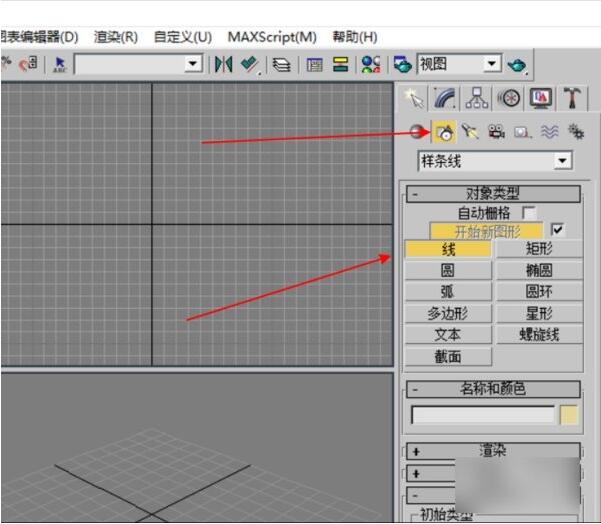The width and height of the screenshot is (601, 524).
Task: Open the Motion panel tab
Action: (x=509, y=98)
